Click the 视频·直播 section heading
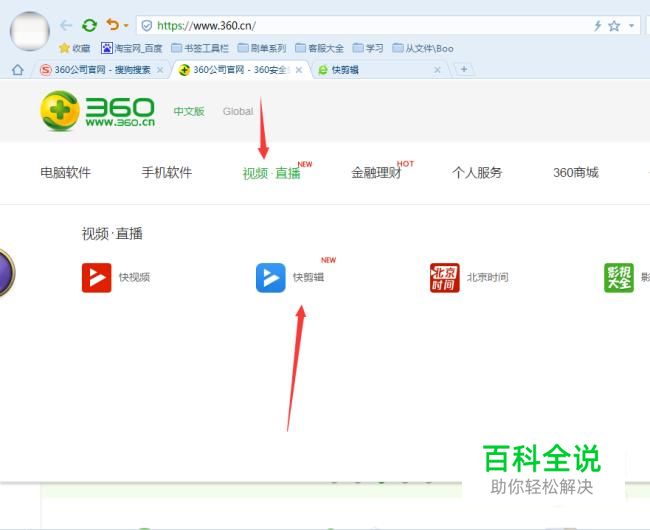Screen dimensions: 650x530 point(112,234)
